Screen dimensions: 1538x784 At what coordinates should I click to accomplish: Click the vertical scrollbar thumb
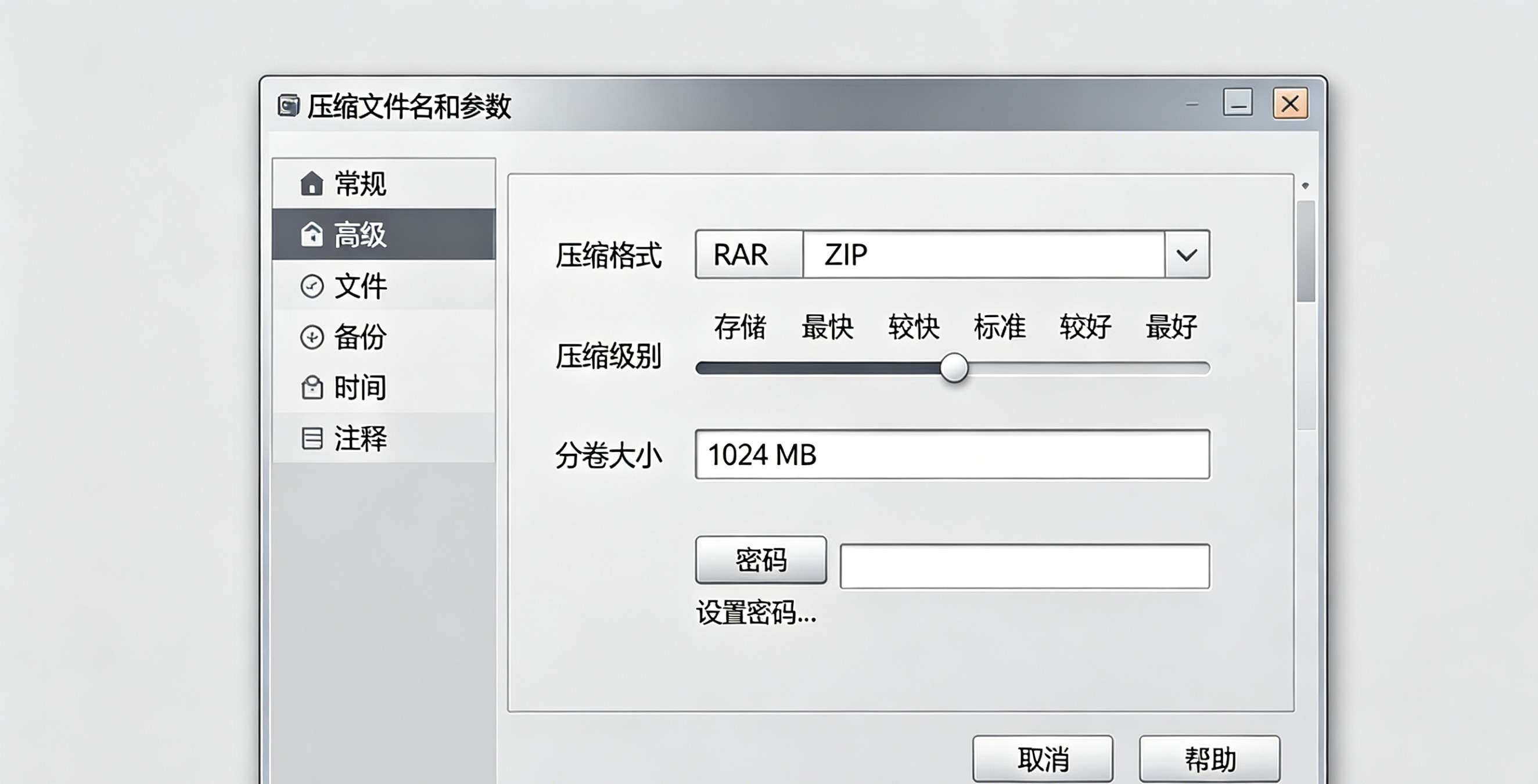(x=1306, y=251)
